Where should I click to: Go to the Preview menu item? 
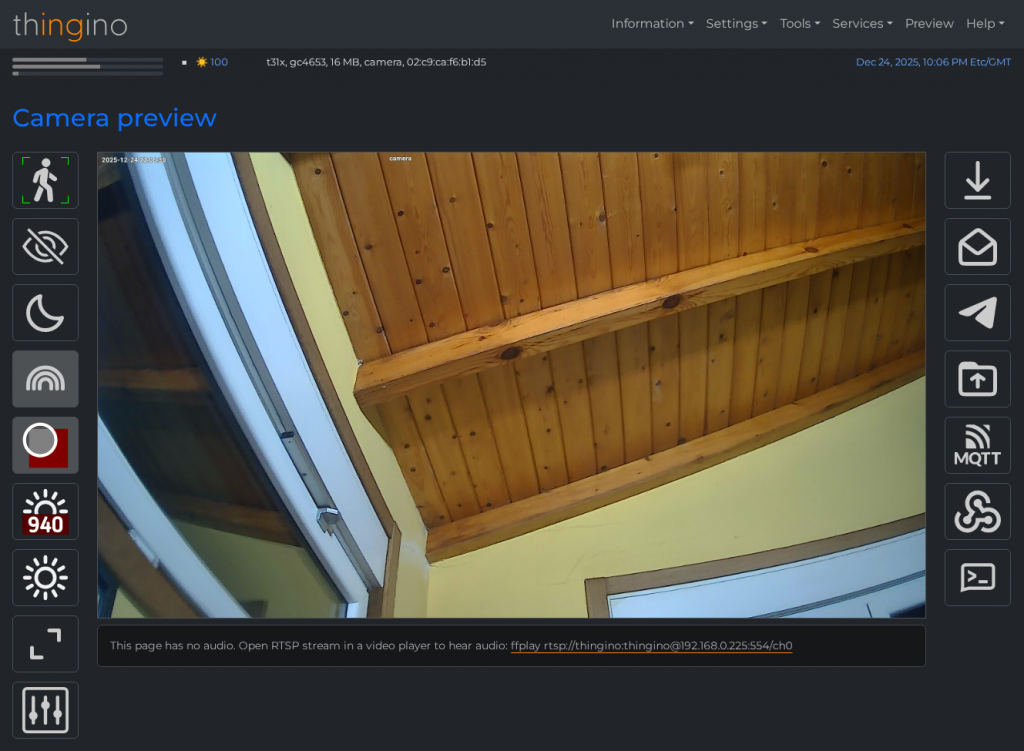tap(929, 23)
